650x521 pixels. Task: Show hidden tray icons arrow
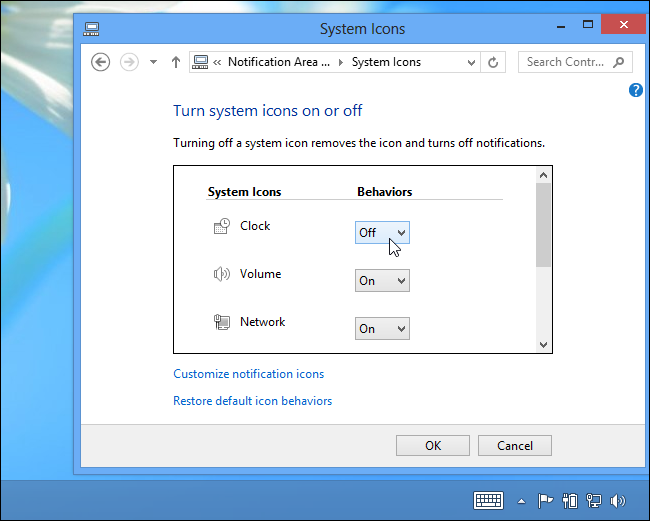click(x=521, y=501)
